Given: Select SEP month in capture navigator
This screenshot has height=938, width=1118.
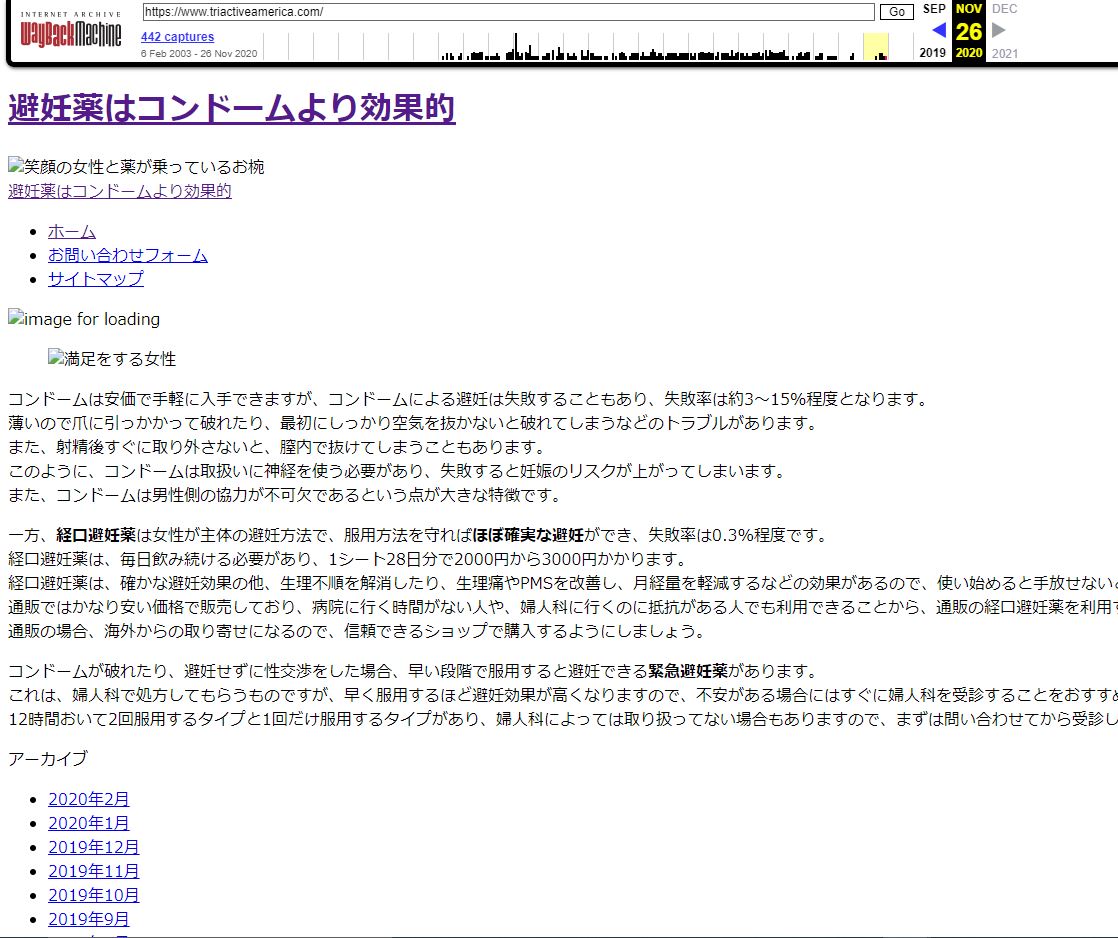Looking at the screenshot, I should [x=934, y=9].
